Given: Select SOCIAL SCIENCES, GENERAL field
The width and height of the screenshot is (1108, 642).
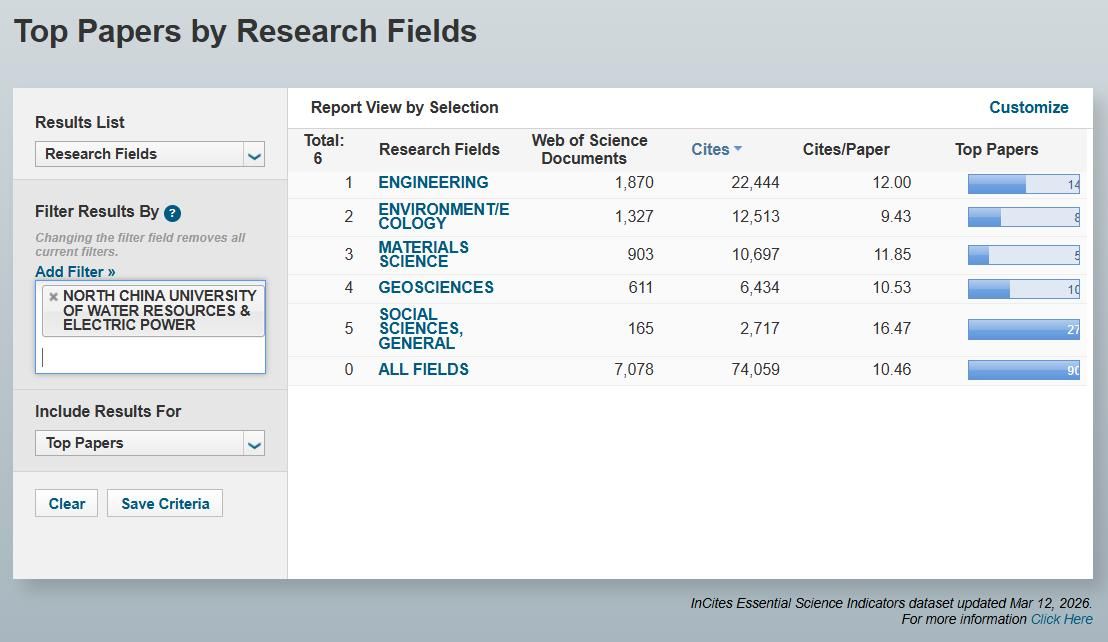Looking at the screenshot, I should click(x=420, y=328).
